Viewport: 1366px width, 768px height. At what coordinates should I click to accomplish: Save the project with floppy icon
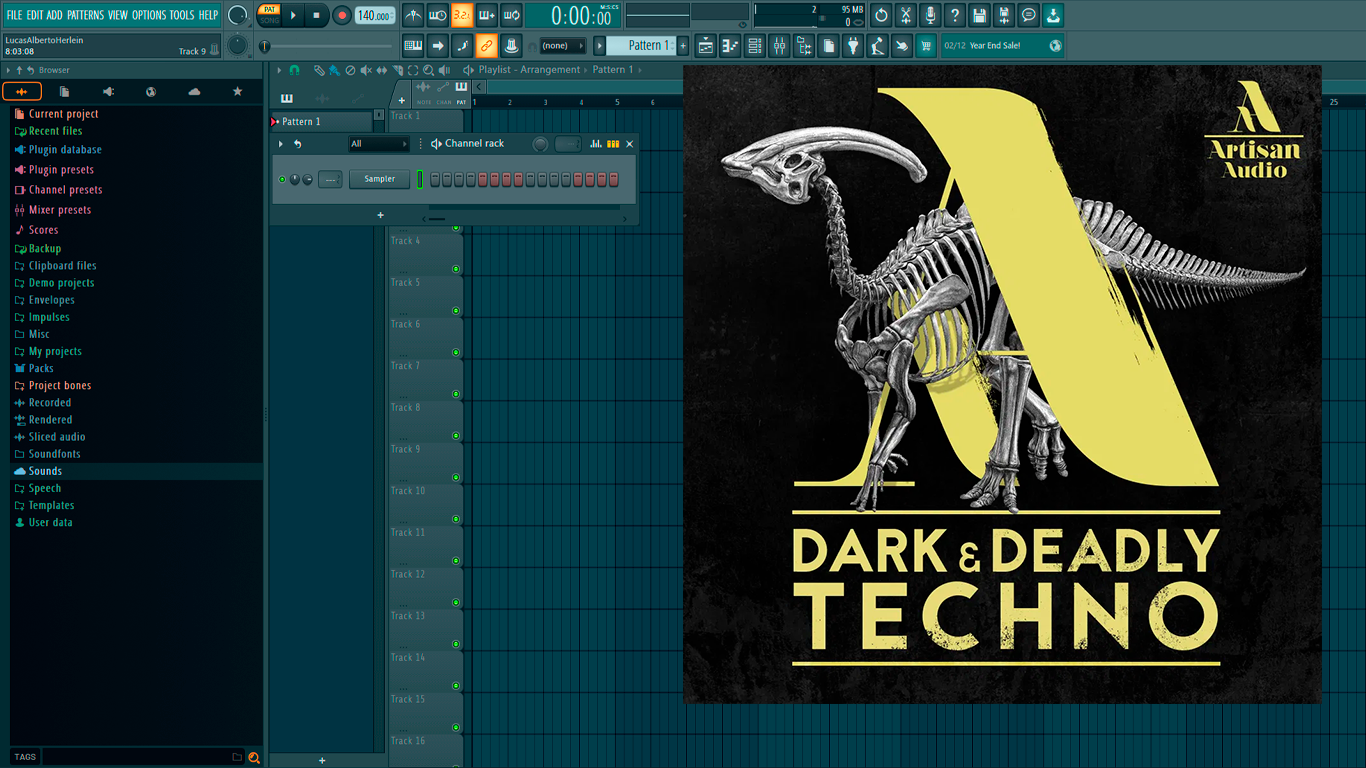pos(980,15)
